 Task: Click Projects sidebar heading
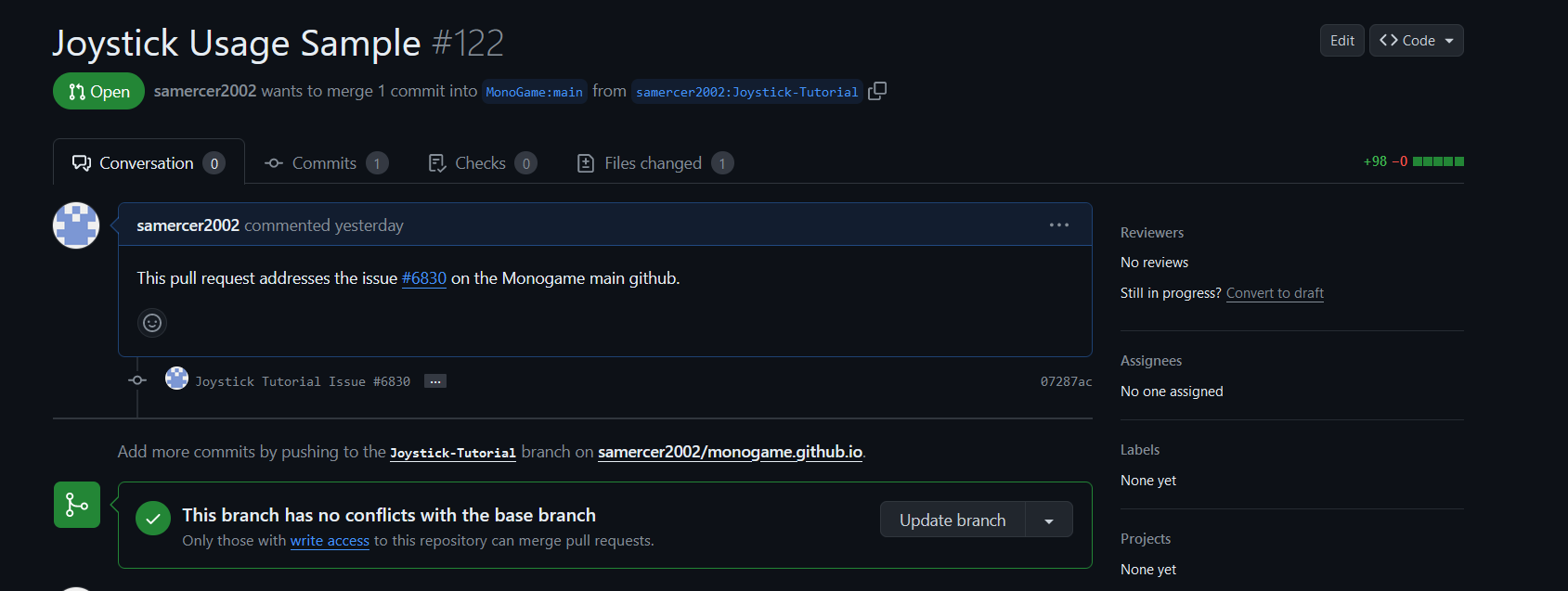coord(1146,539)
